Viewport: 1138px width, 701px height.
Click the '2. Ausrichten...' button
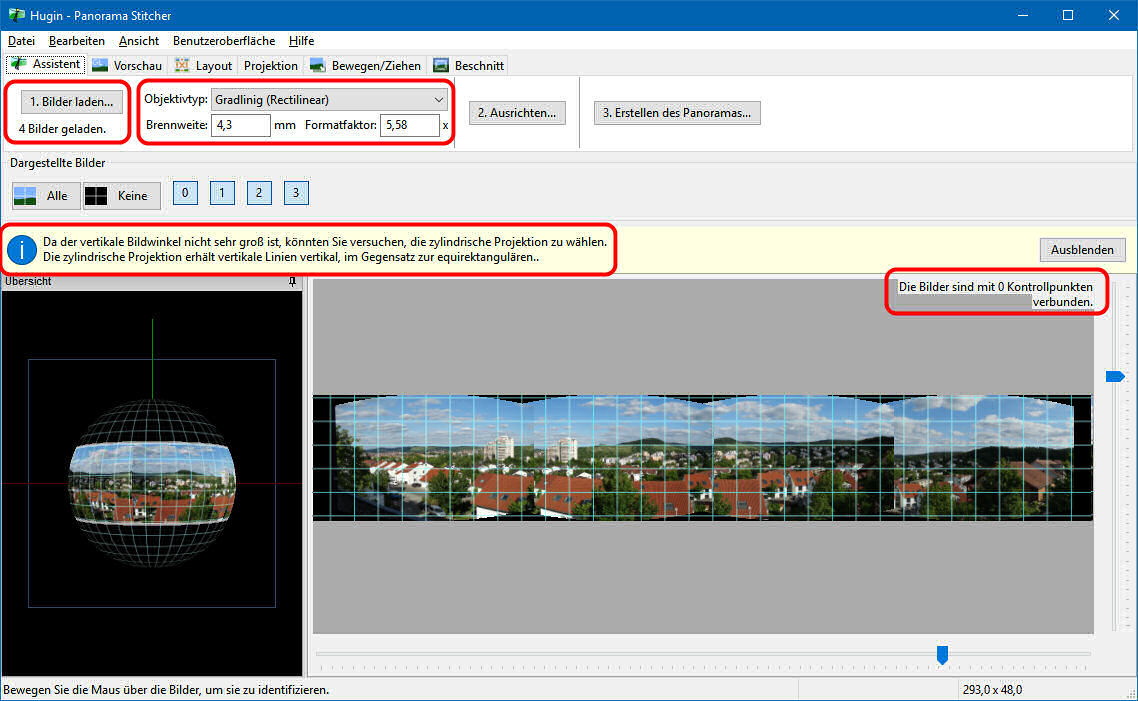(x=516, y=113)
